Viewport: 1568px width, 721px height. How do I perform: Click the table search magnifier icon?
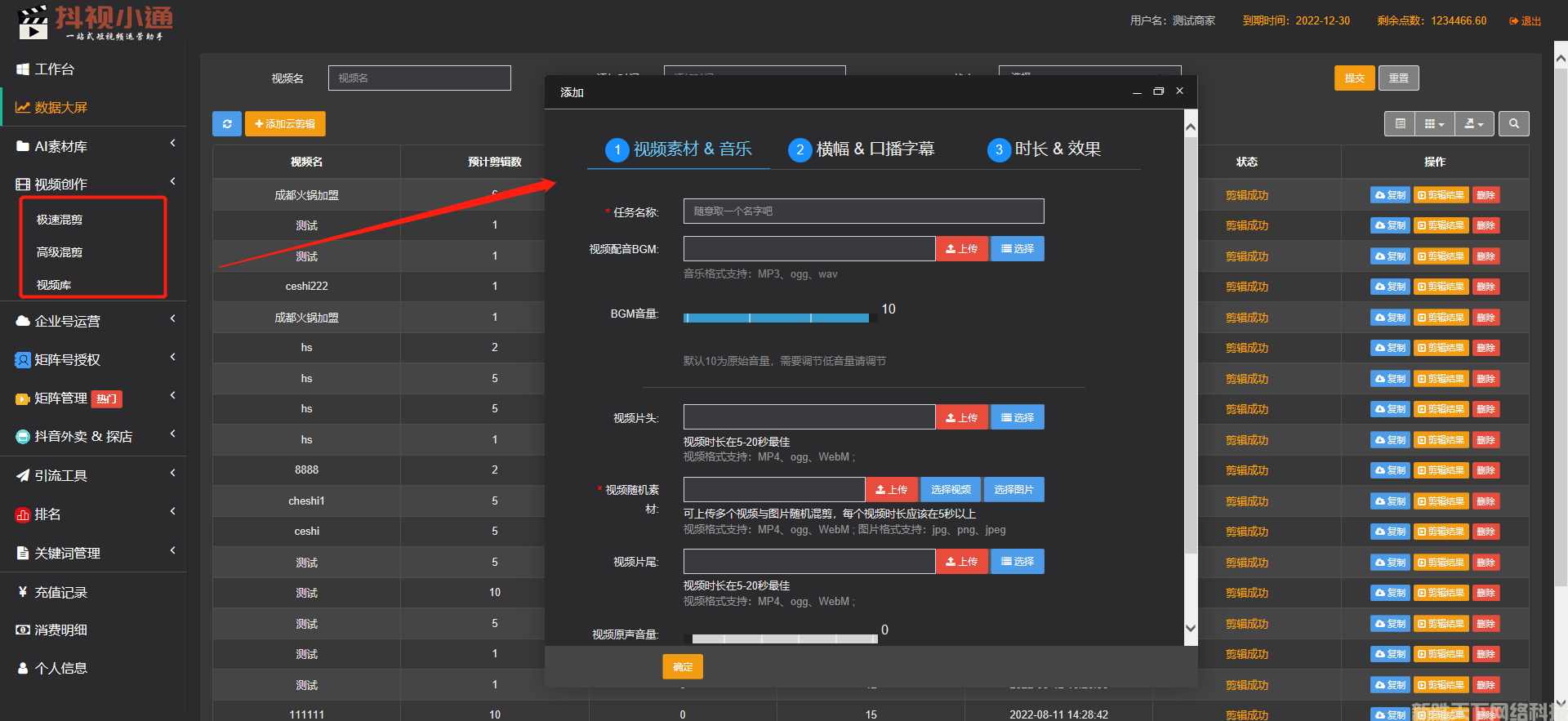1514,124
